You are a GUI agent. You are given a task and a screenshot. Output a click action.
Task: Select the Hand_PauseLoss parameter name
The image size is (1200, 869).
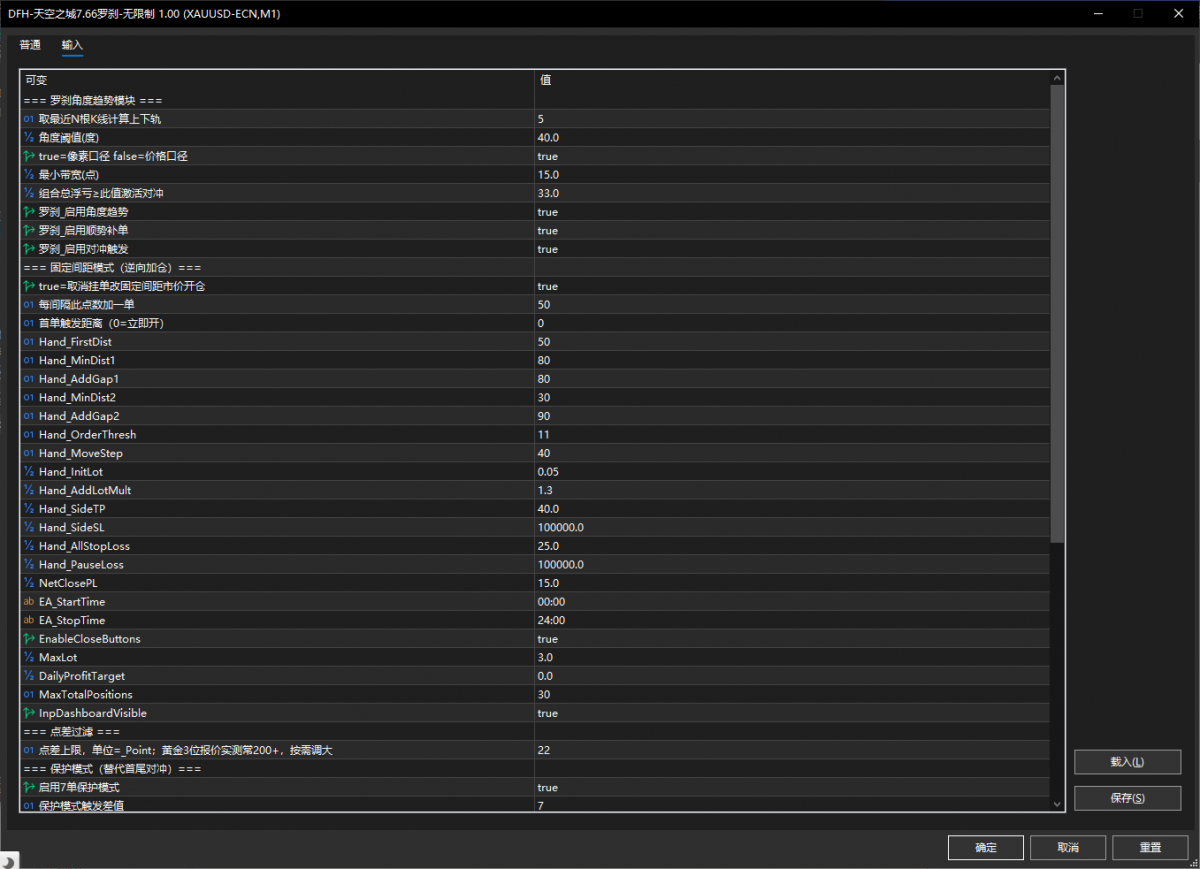click(82, 565)
